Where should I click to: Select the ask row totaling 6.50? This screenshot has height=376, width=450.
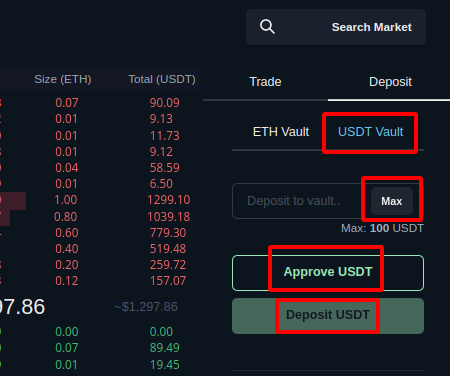(99, 184)
